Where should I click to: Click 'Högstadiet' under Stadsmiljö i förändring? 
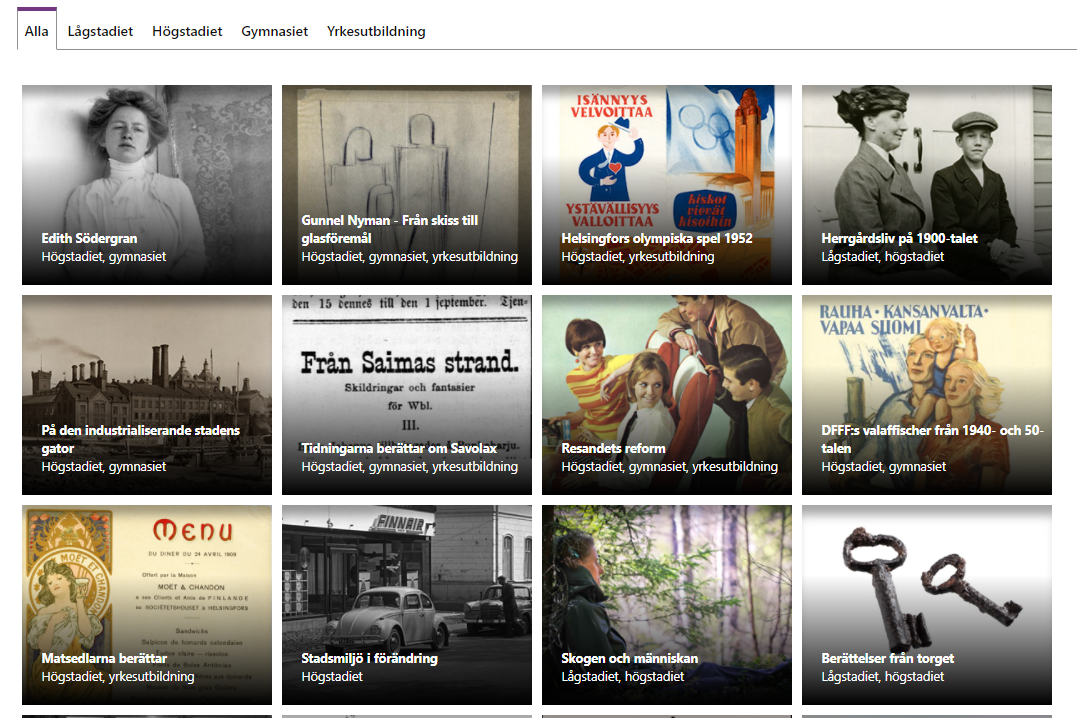click(x=332, y=677)
